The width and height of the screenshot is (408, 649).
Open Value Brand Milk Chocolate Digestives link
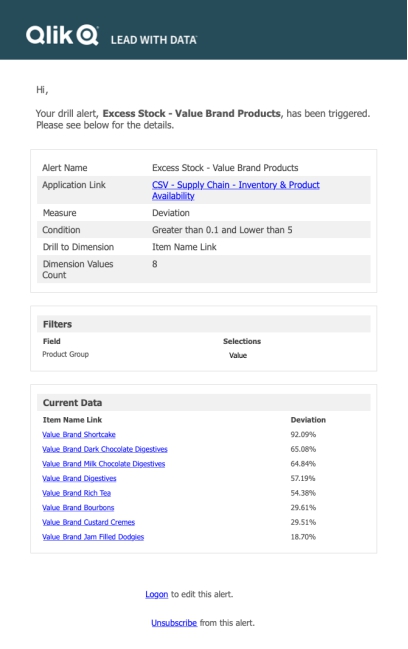[103, 464]
